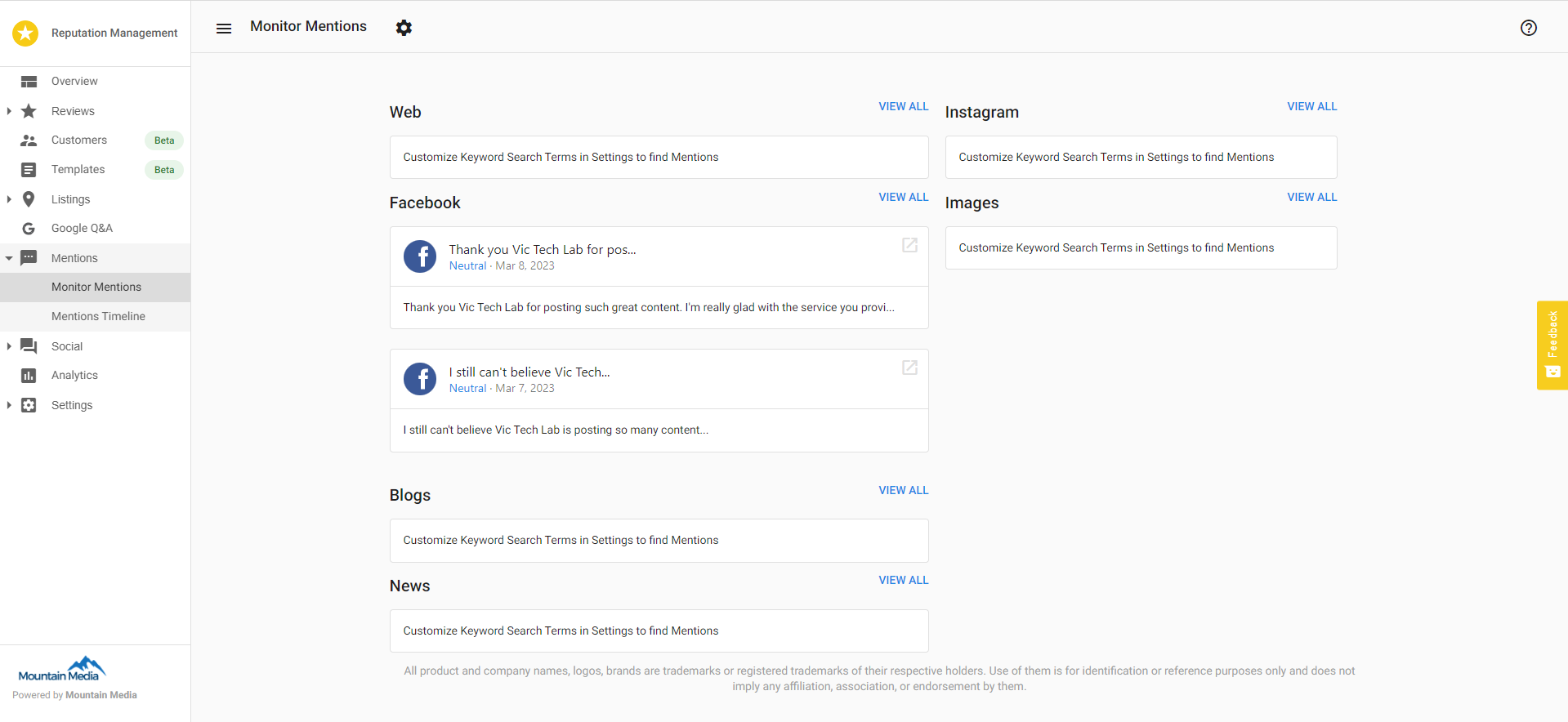View all Instagram mentions
This screenshot has height=722, width=1568.
click(x=1312, y=106)
